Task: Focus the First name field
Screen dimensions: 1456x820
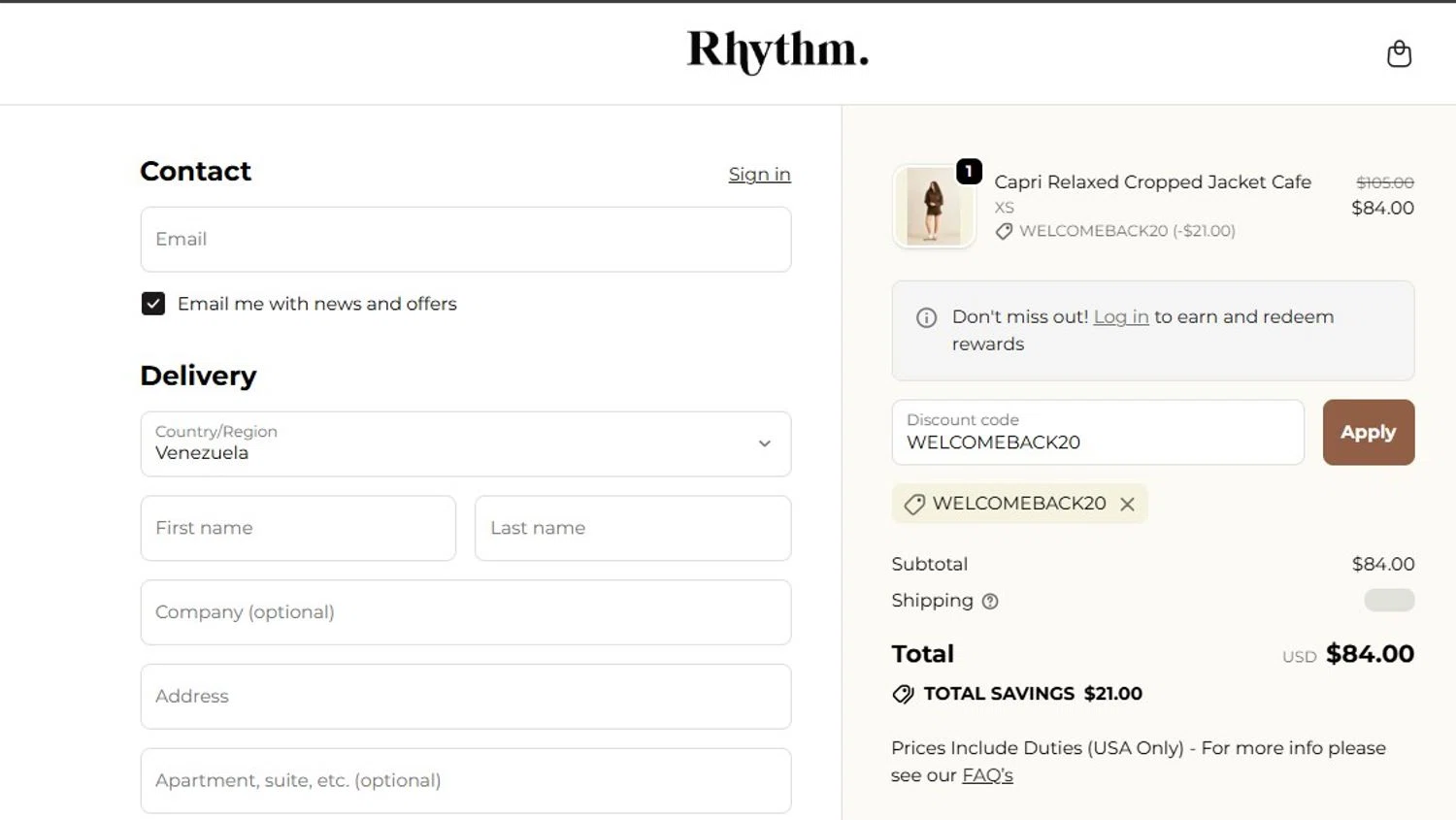Action: click(x=298, y=528)
